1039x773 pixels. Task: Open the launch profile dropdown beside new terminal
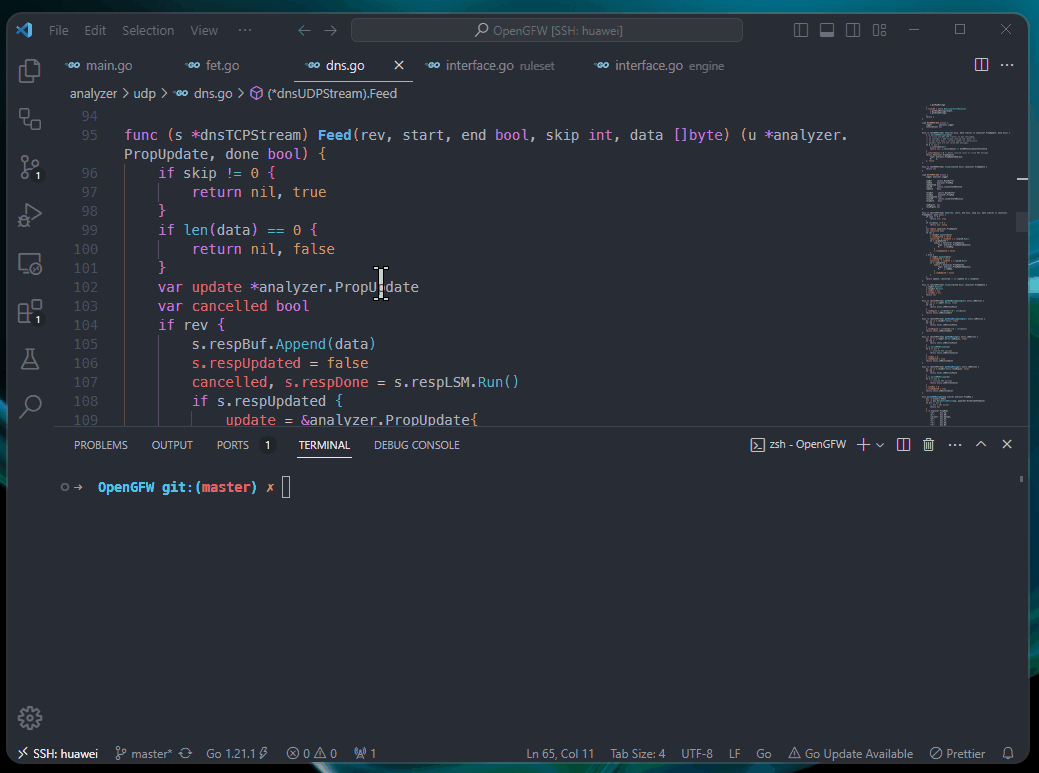tap(880, 445)
